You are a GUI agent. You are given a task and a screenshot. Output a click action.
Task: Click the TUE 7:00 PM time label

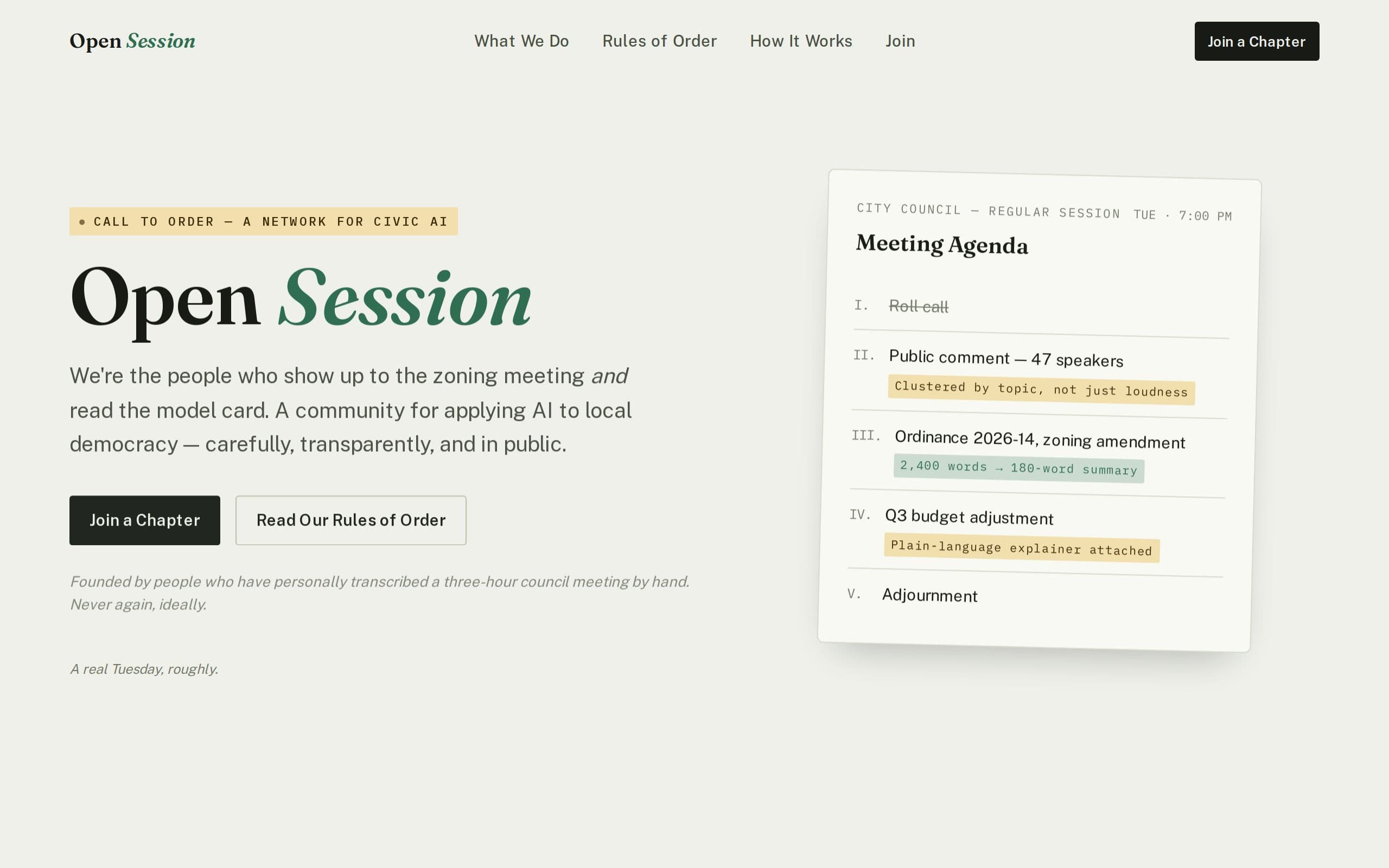click(1182, 215)
